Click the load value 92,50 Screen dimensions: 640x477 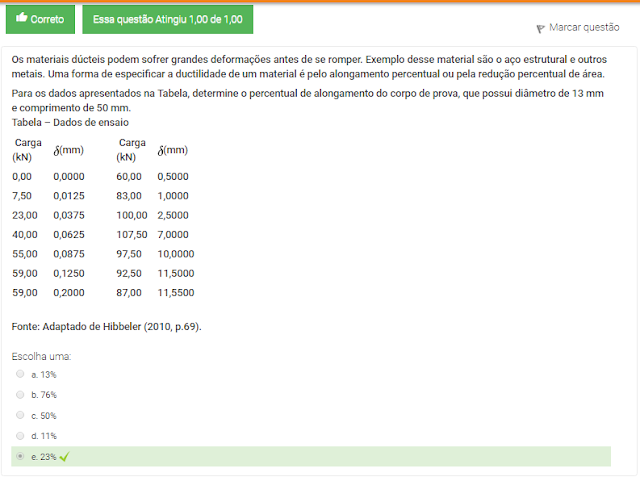pyautogui.click(x=129, y=273)
